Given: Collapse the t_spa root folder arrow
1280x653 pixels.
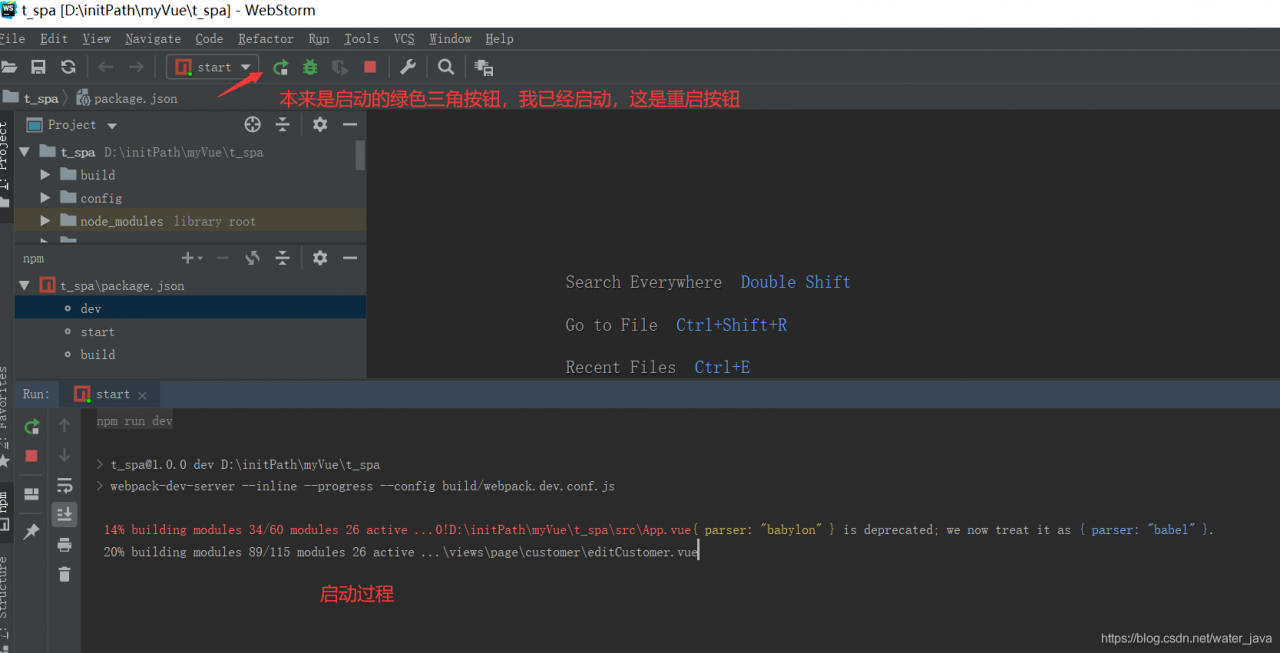Looking at the screenshot, I should (x=24, y=152).
